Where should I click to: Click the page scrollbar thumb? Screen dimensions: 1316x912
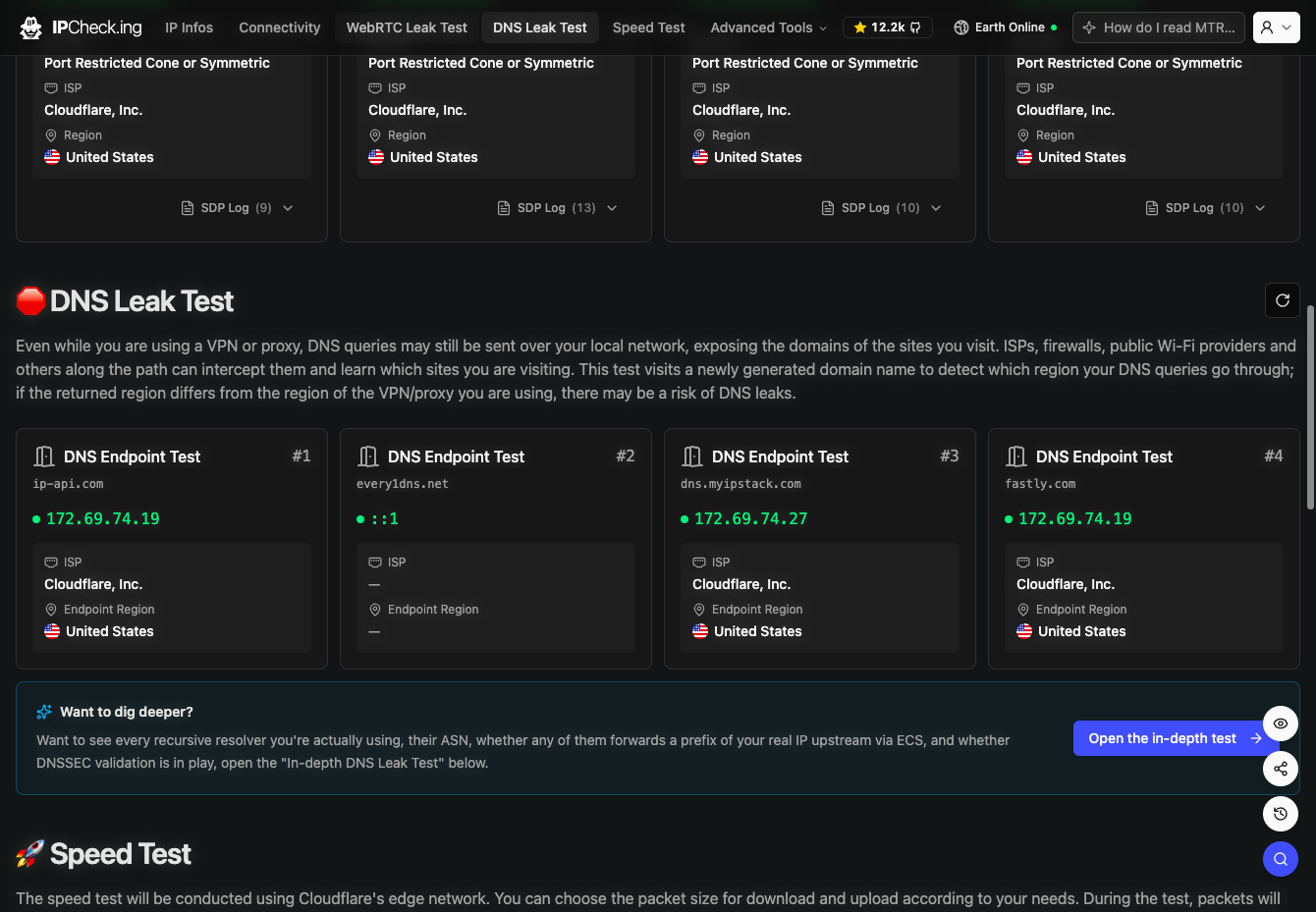click(x=1310, y=407)
